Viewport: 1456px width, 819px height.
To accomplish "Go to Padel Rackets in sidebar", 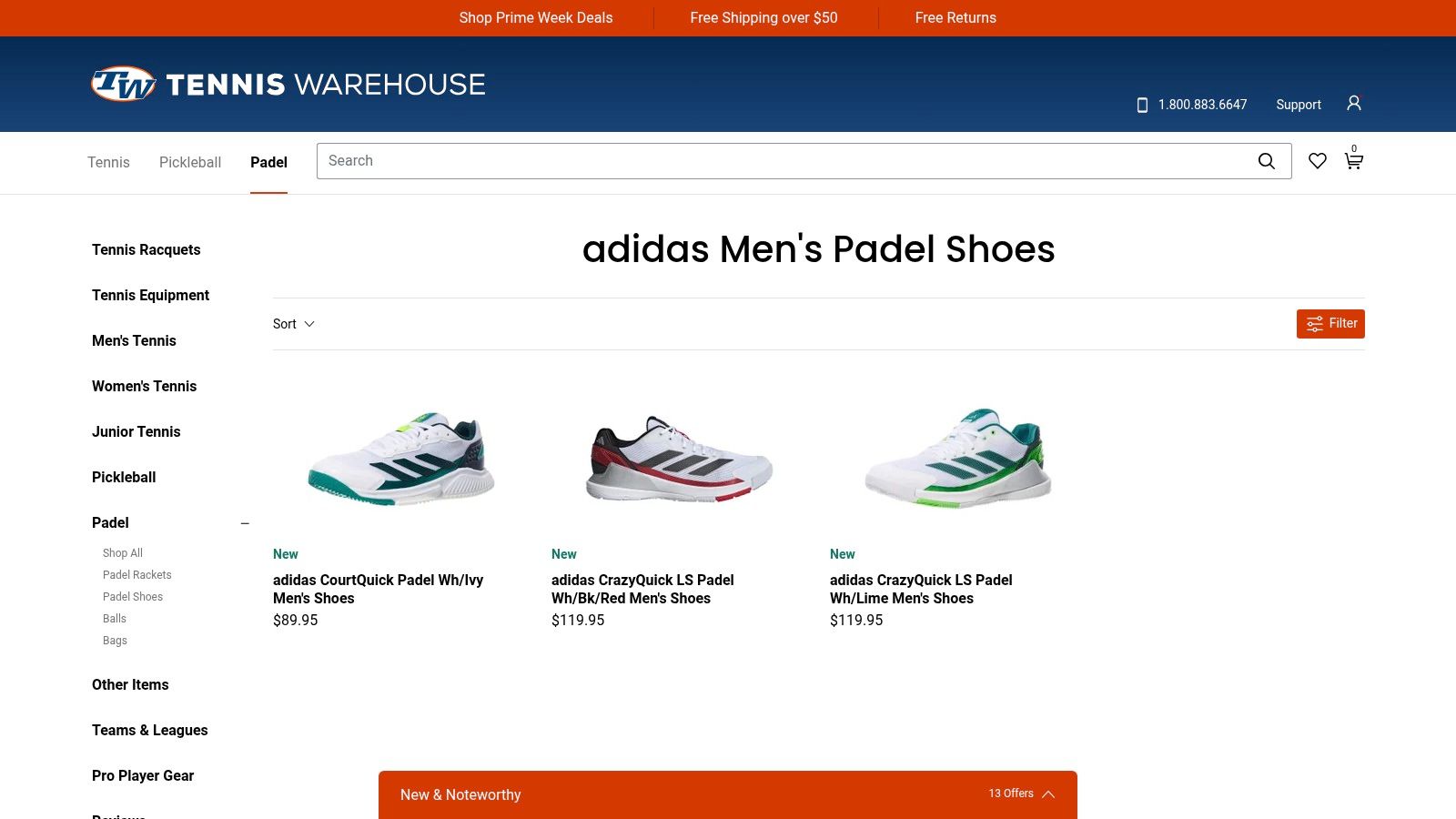I will (136, 575).
